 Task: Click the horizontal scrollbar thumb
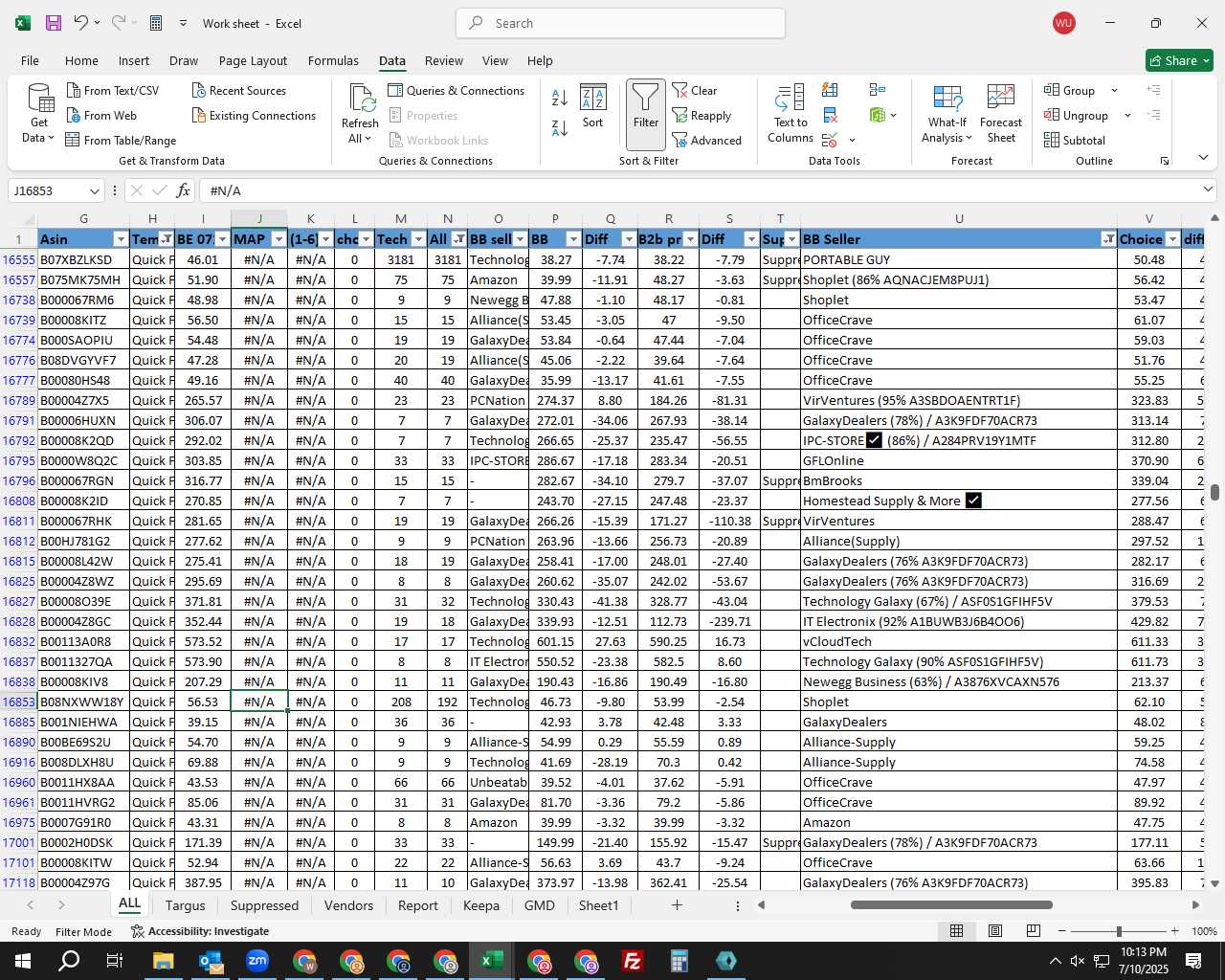(x=951, y=904)
